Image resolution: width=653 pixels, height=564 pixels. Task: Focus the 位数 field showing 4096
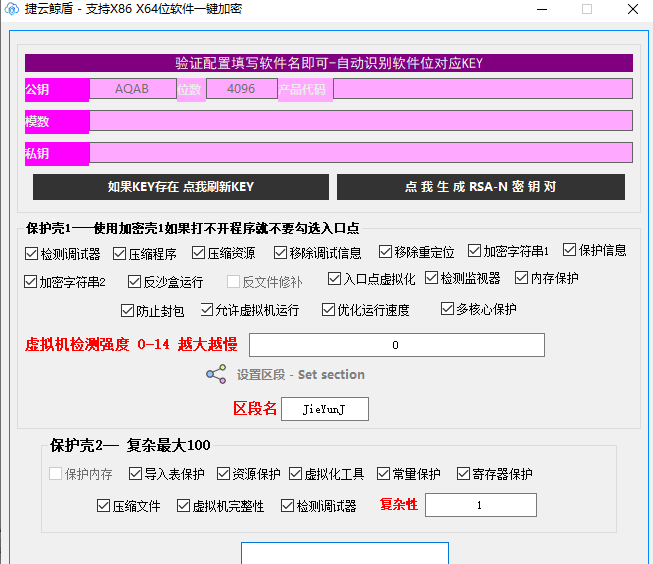(x=242, y=89)
